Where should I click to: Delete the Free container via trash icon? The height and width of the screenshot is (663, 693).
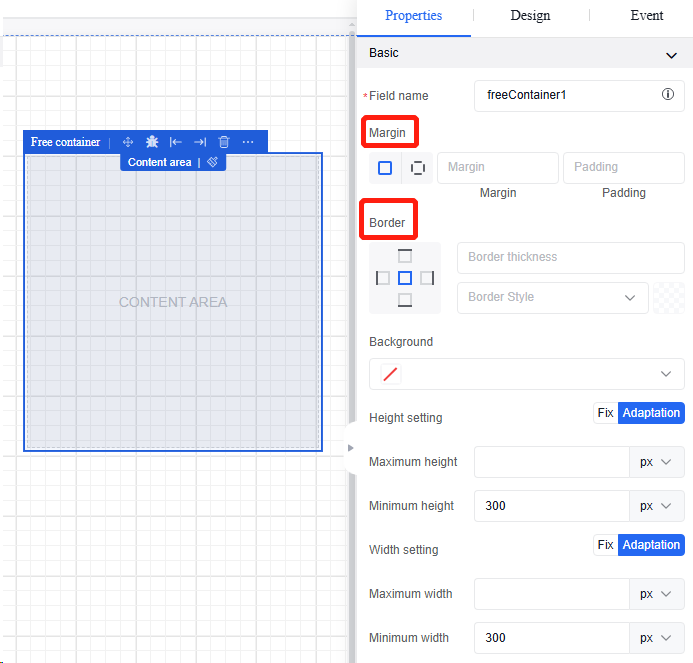tap(224, 142)
